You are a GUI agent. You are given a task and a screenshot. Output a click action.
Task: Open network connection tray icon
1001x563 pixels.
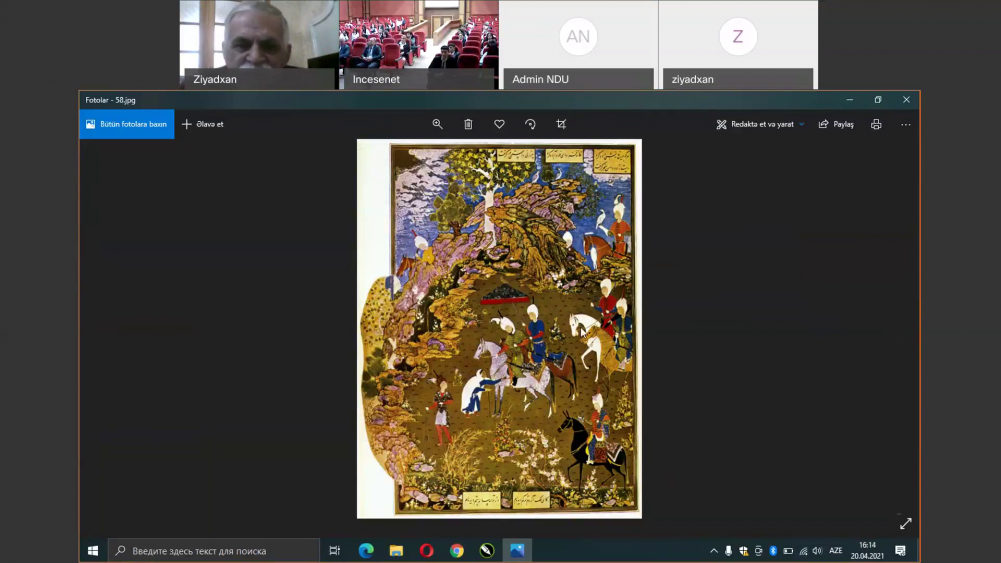[x=803, y=550]
